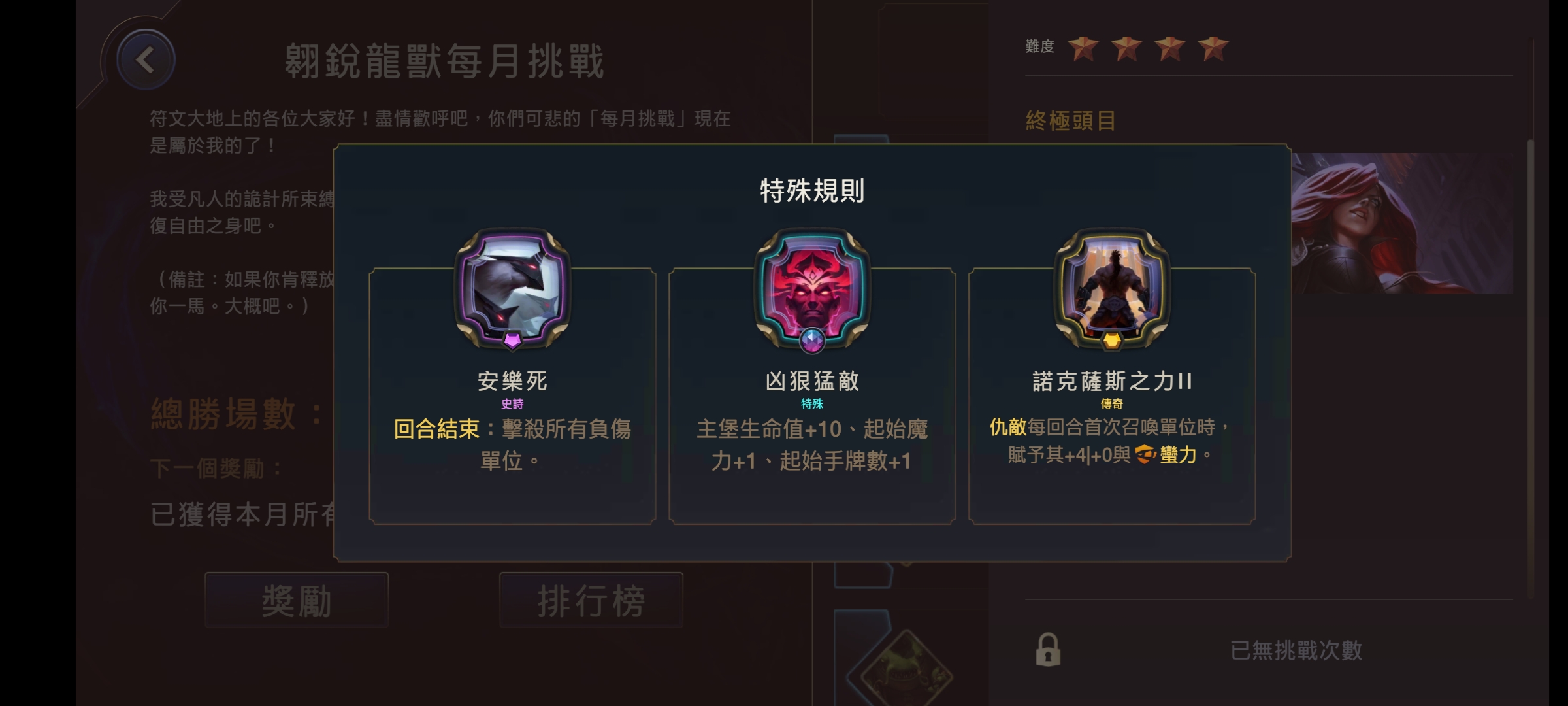Select the 諾克薩斯之力II rule portrait icon

[1112, 286]
